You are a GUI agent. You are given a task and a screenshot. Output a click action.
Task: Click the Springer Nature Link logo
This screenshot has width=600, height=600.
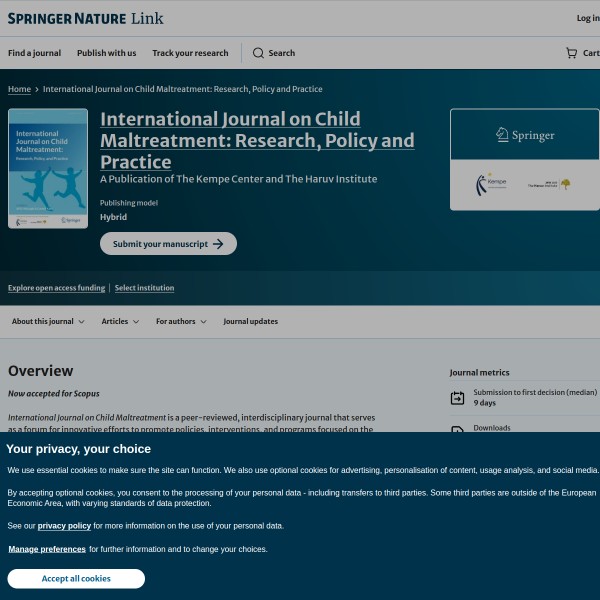point(85,18)
